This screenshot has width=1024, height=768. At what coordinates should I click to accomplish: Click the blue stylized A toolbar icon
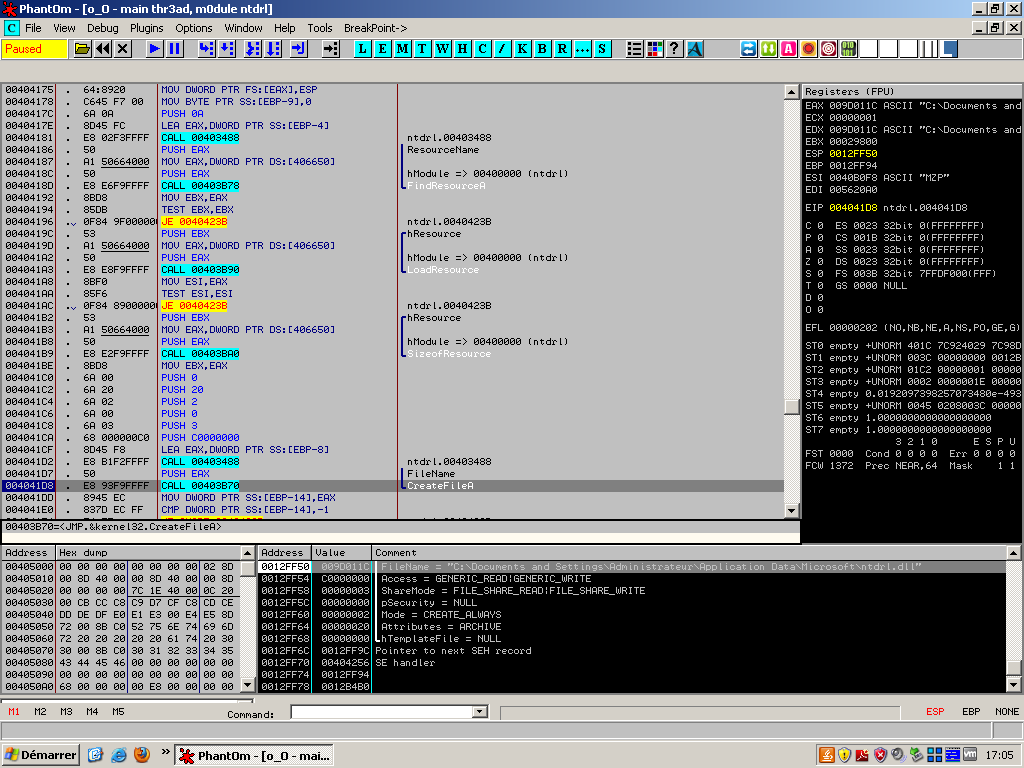pos(695,49)
